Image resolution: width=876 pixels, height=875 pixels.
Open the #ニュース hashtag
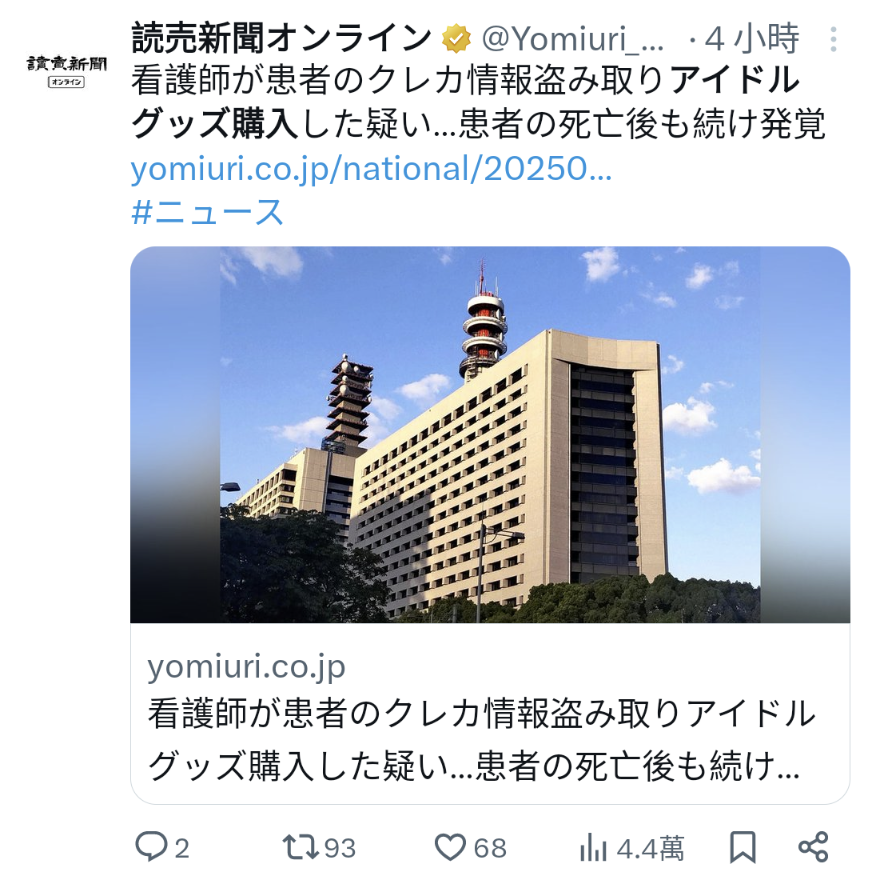pyautogui.click(x=207, y=212)
